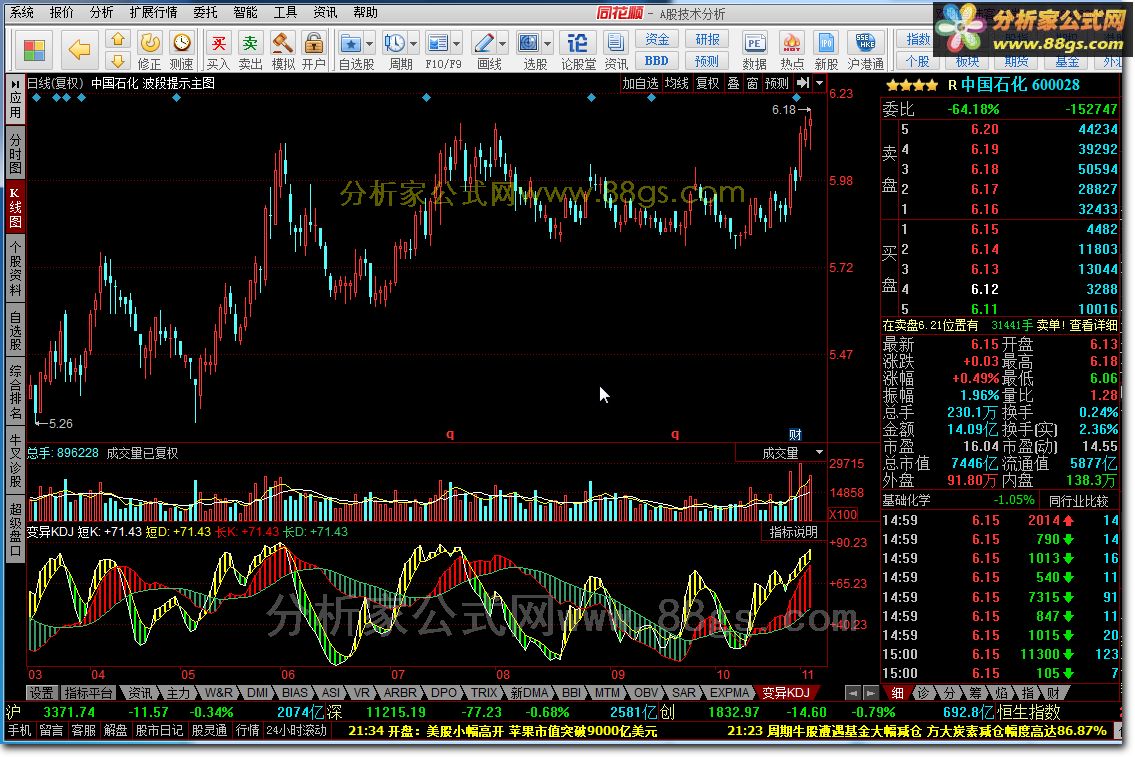Screen dimensions: 1135x757
Task: Click the 指标说明 button
Action: pos(793,532)
